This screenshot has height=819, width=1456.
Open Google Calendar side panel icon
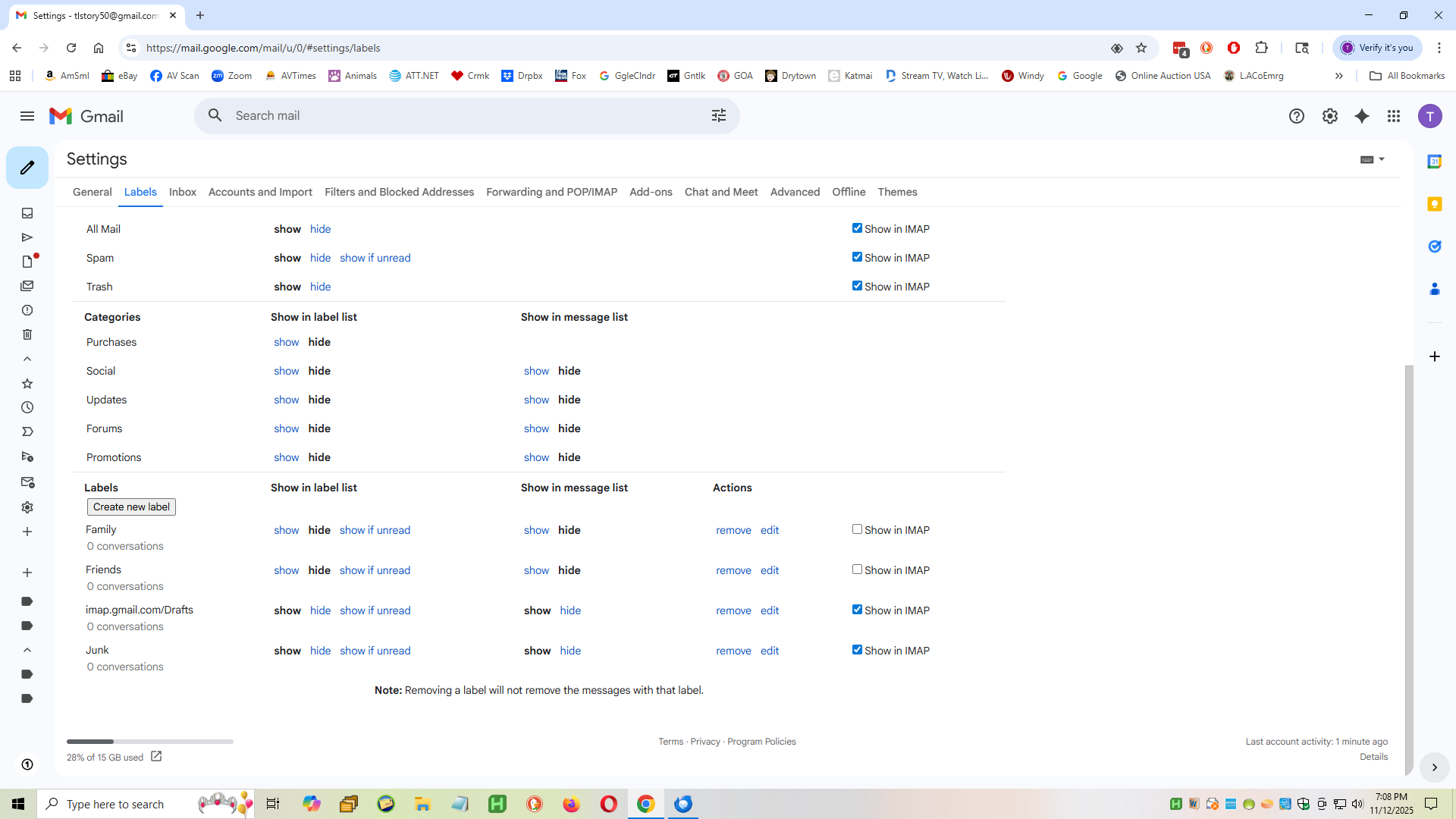click(x=1434, y=162)
